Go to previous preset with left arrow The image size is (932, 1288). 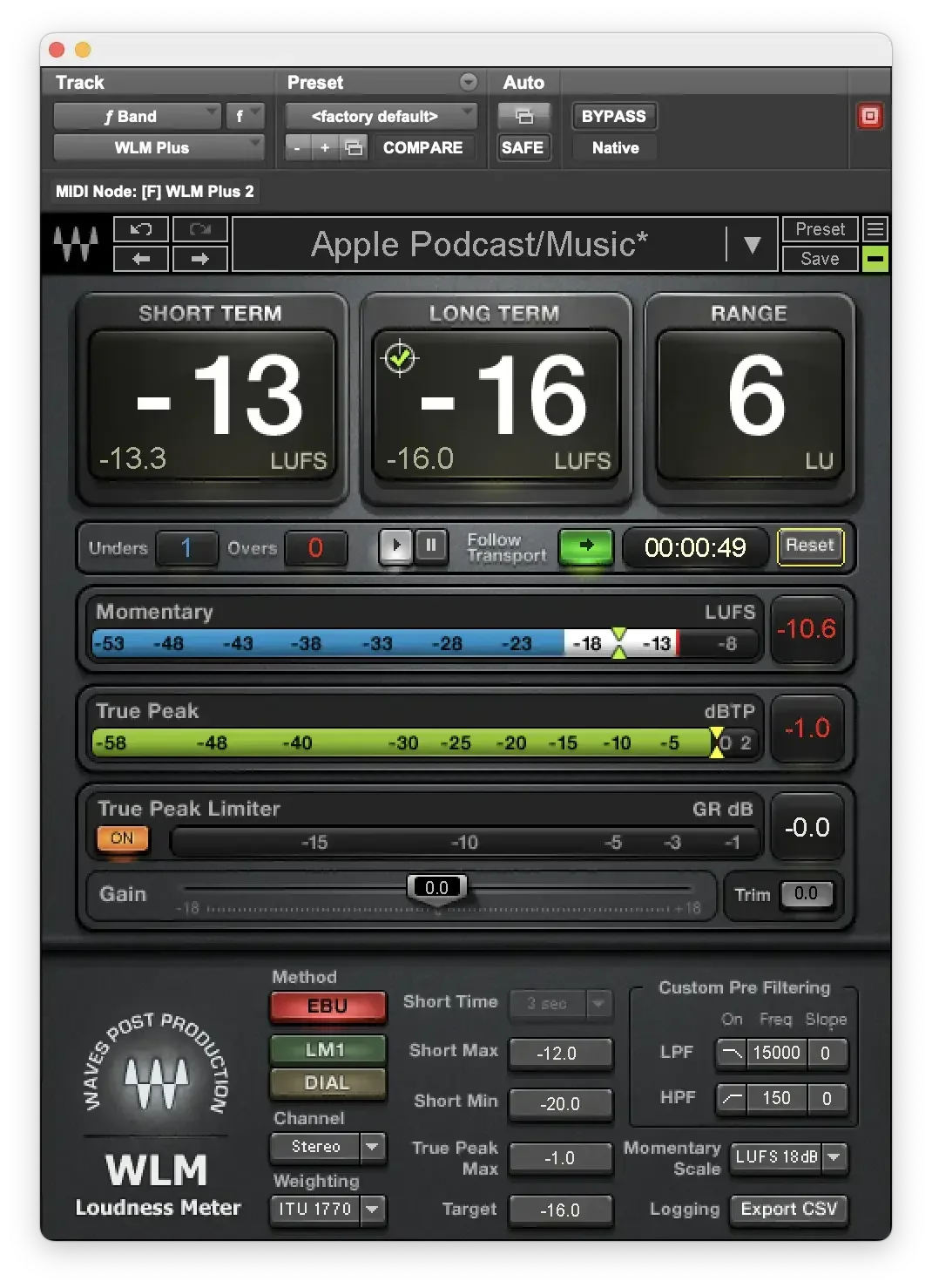click(x=140, y=258)
